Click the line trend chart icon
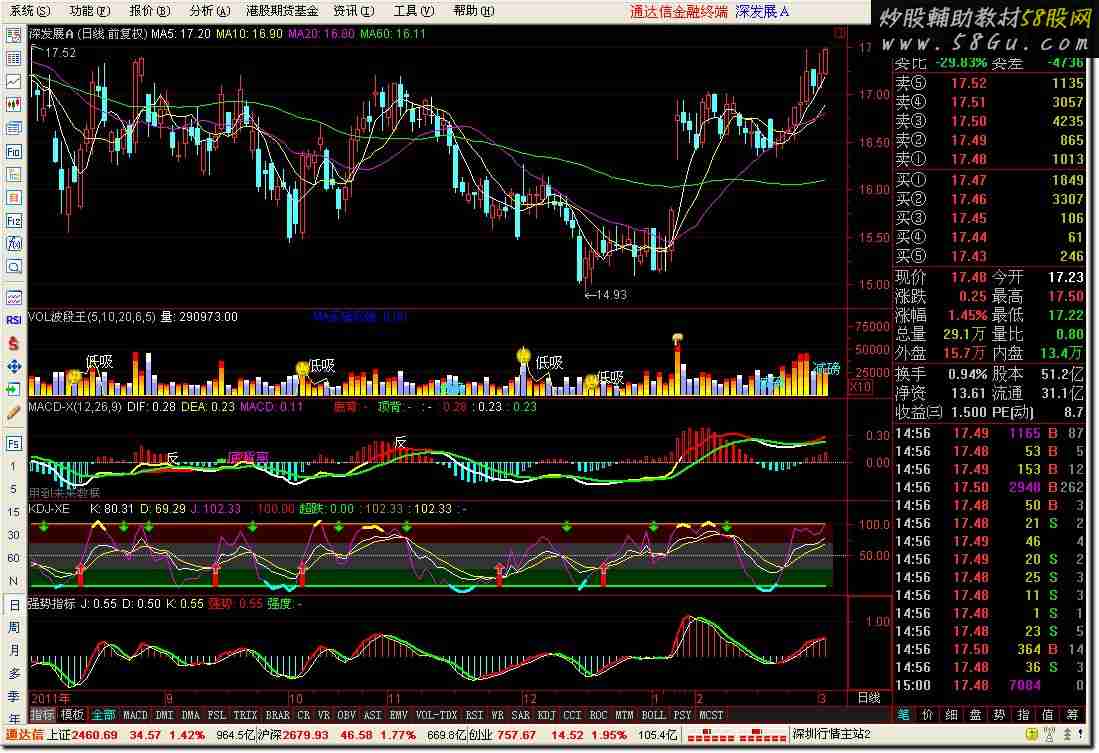The height and width of the screenshot is (753, 1099). click(x=13, y=82)
